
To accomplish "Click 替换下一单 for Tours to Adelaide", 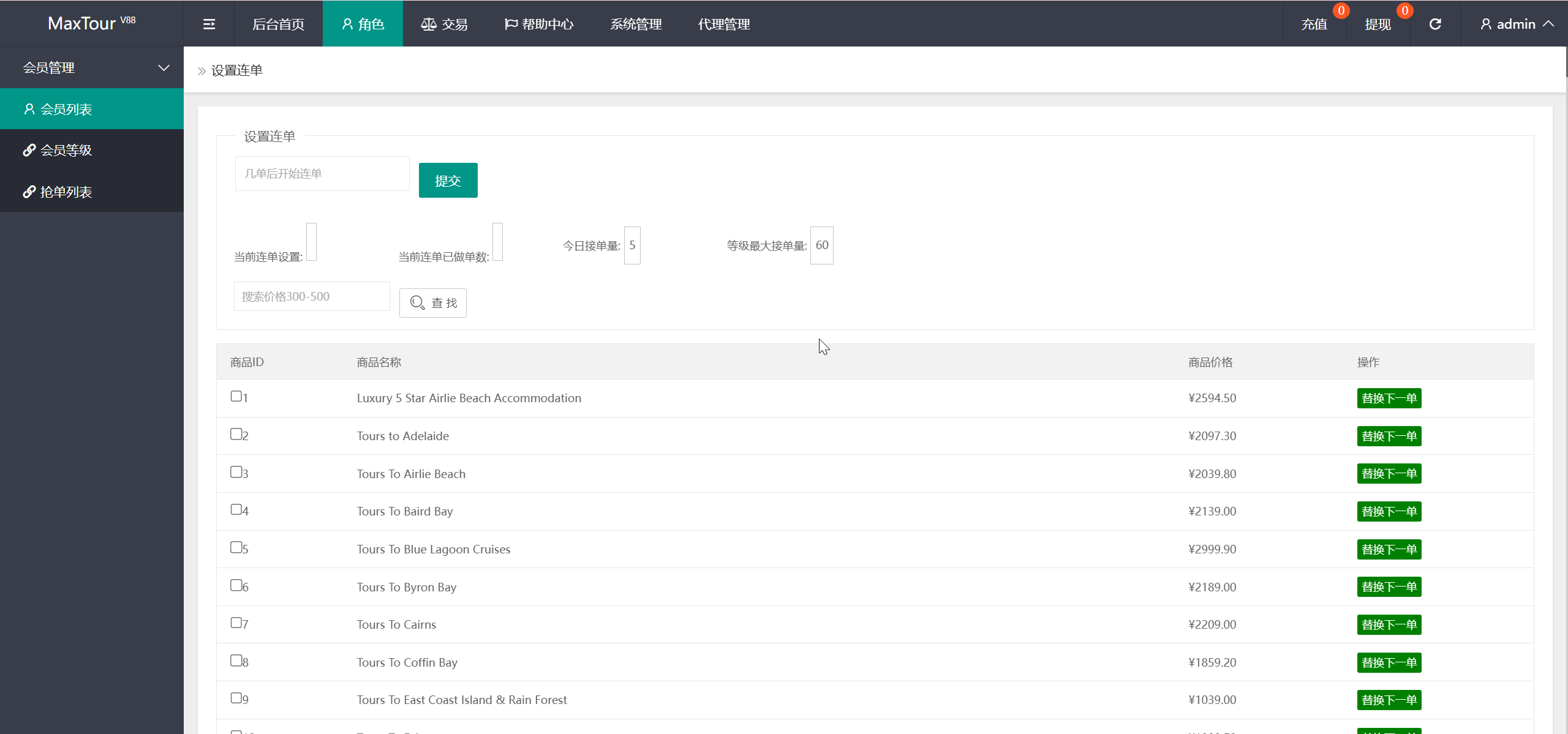I will [x=1389, y=436].
